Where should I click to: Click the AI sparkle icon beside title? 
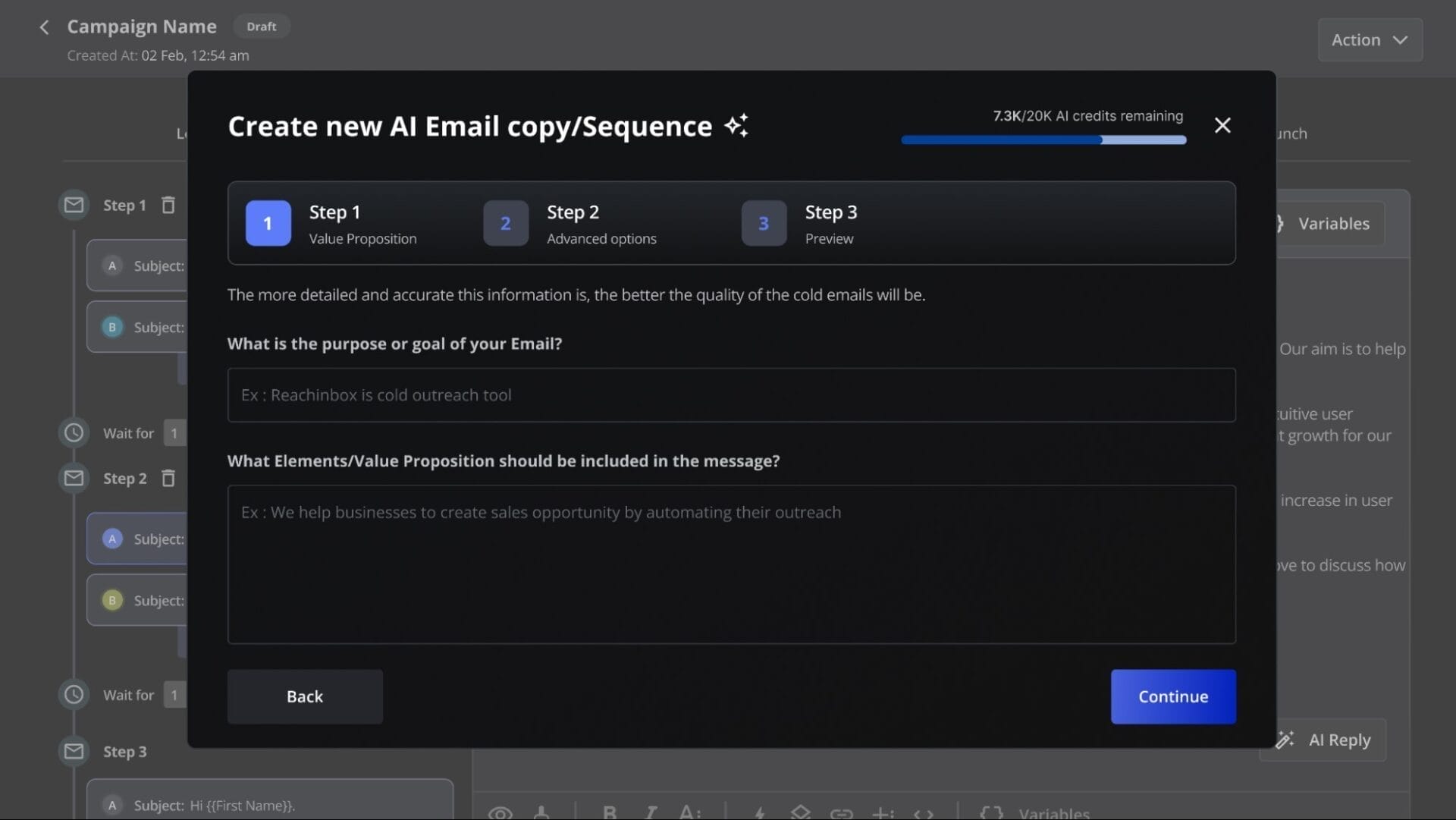(x=736, y=125)
